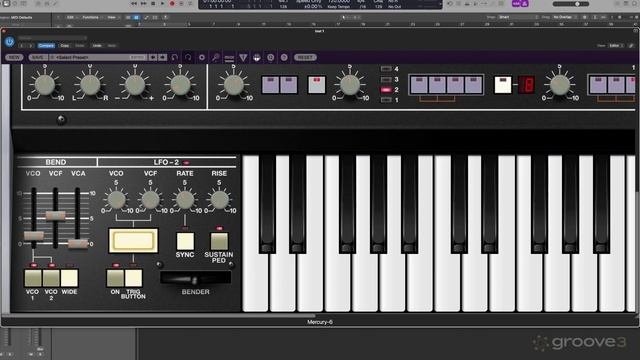Adjust the Logic master volume slider
The height and width of the screenshot is (360, 640).
[x=571, y=4]
